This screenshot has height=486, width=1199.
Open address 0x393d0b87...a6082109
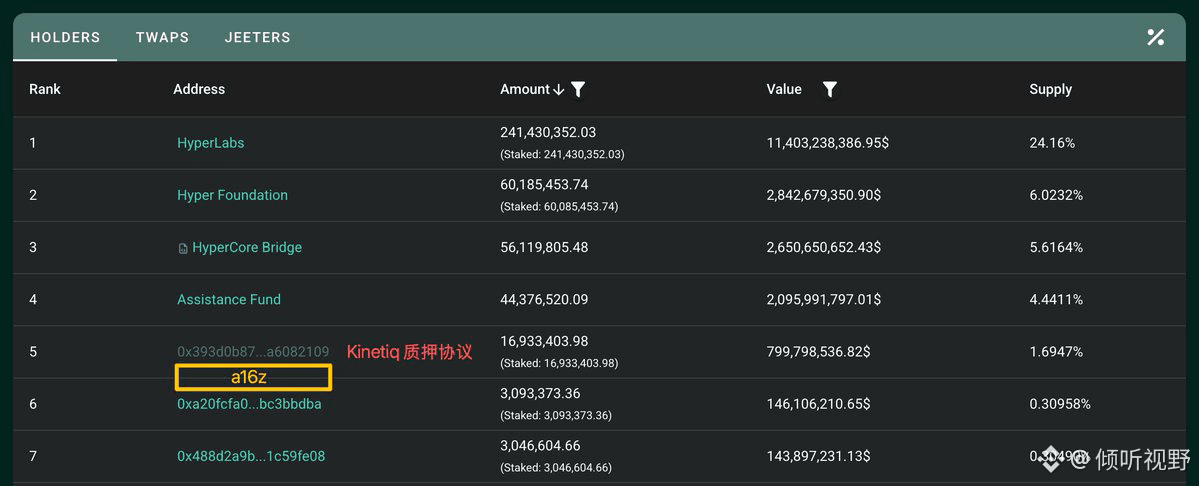click(x=253, y=352)
